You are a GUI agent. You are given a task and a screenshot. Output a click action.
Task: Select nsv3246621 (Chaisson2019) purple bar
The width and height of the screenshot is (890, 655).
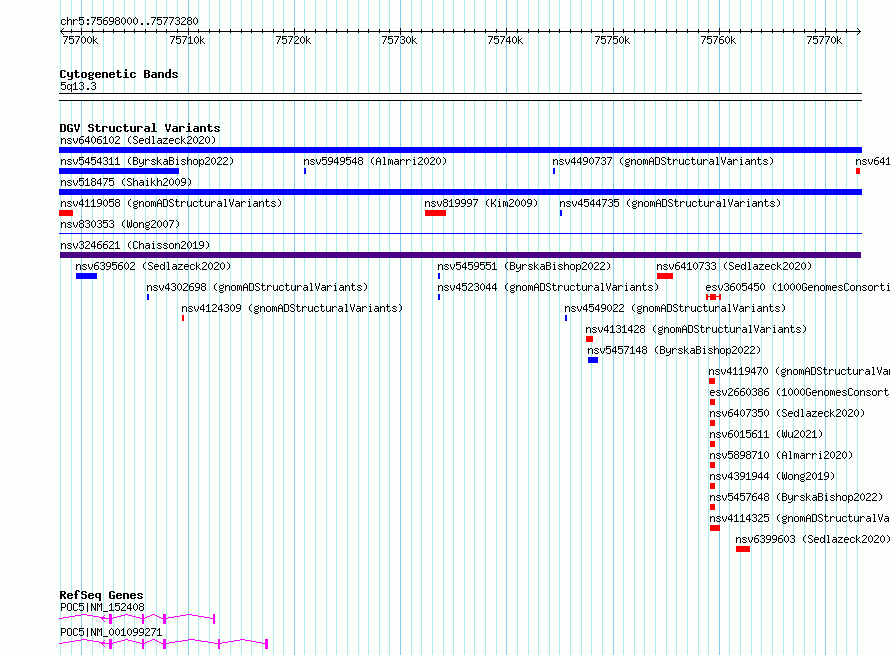(x=460, y=255)
